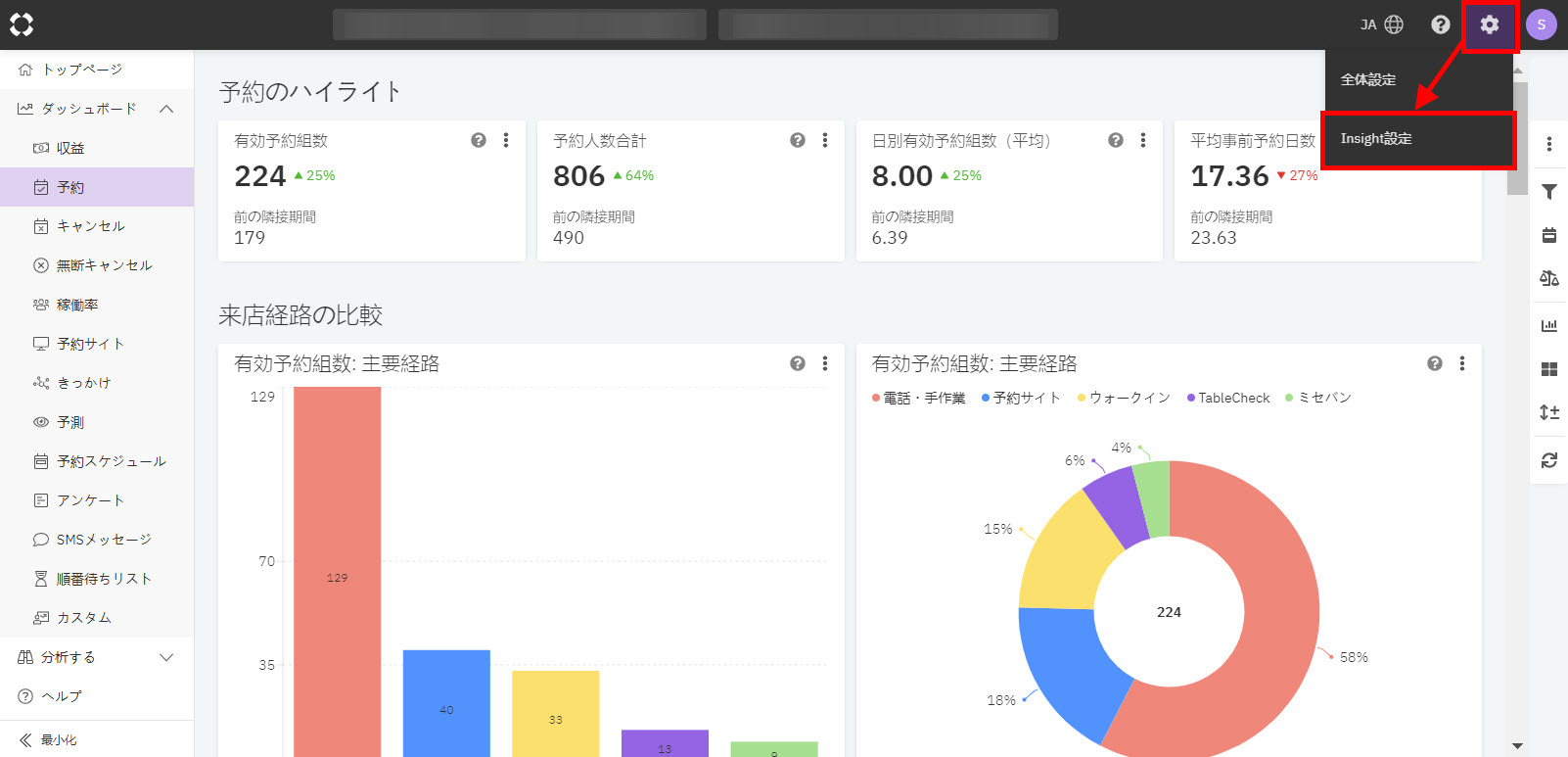Open the 無断キャンセル dashboard
The width and height of the screenshot is (1568, 757).
[96, 265]
